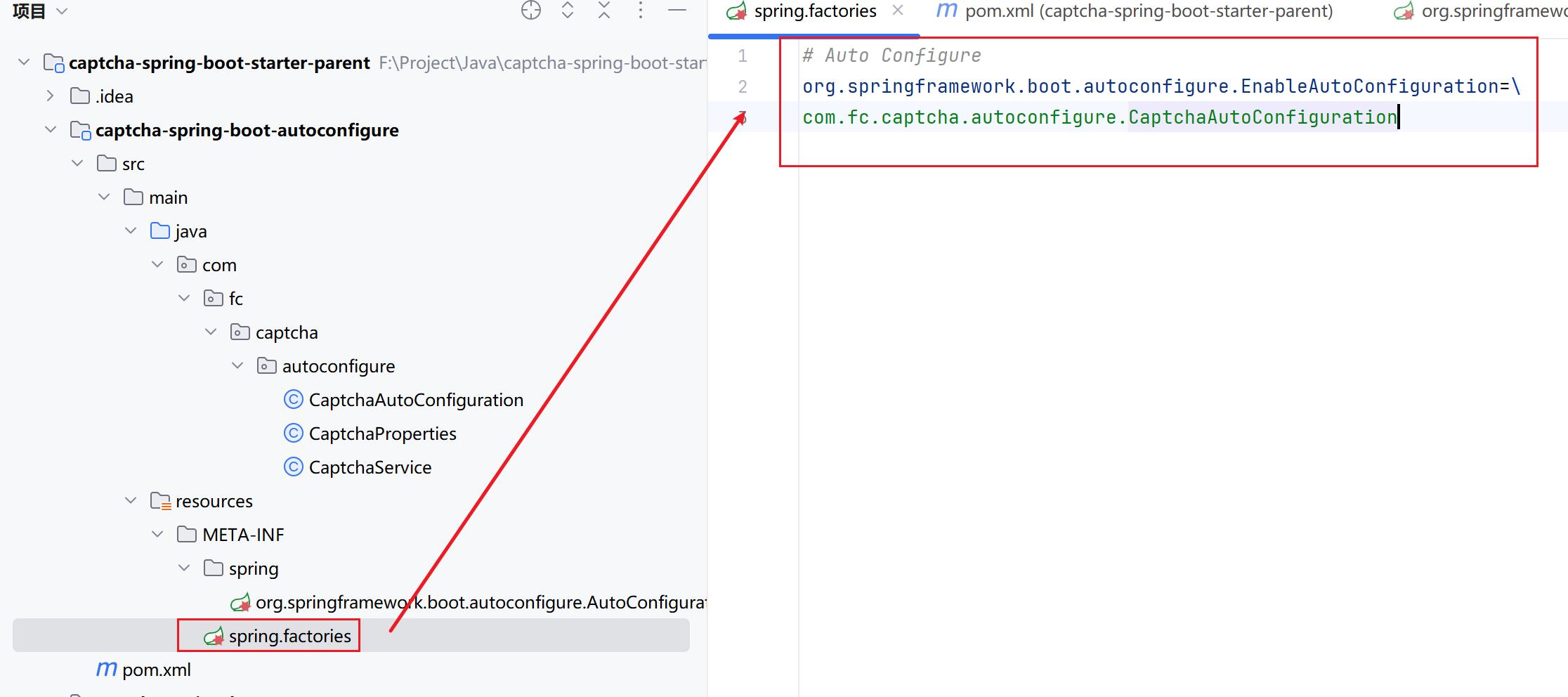Collapse the META-INF folder
The image size is (1568, 697).
point(157,534)
